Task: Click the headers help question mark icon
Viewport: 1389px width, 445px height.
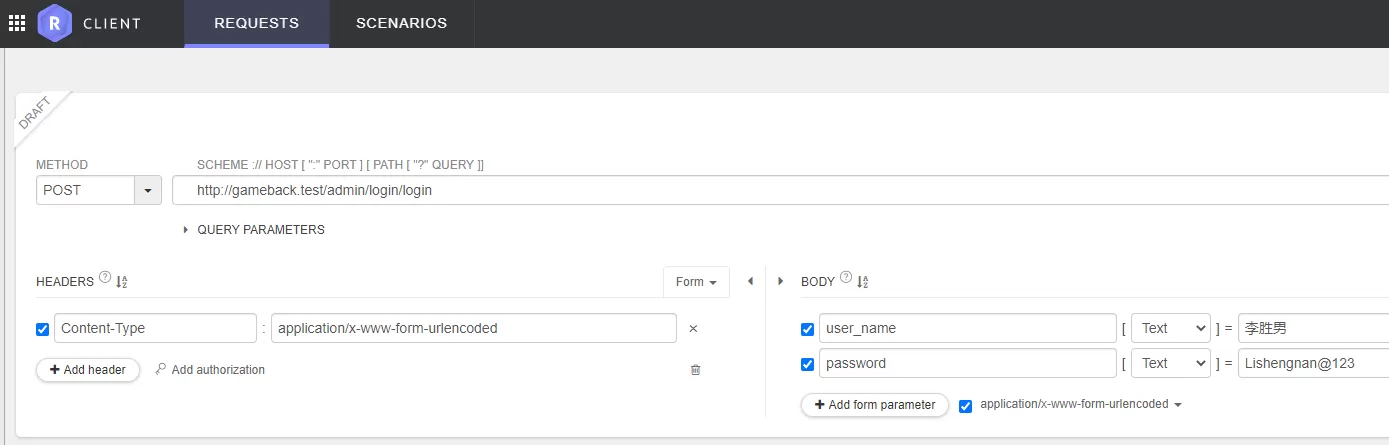Action: pos(104,281)
